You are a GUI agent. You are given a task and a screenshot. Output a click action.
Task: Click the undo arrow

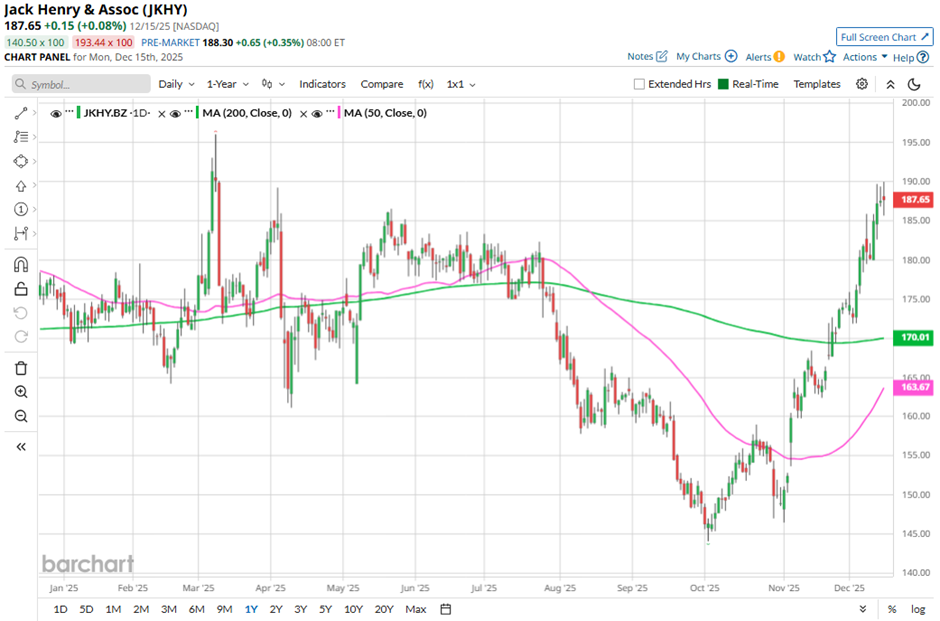click(x=21, y=313)
